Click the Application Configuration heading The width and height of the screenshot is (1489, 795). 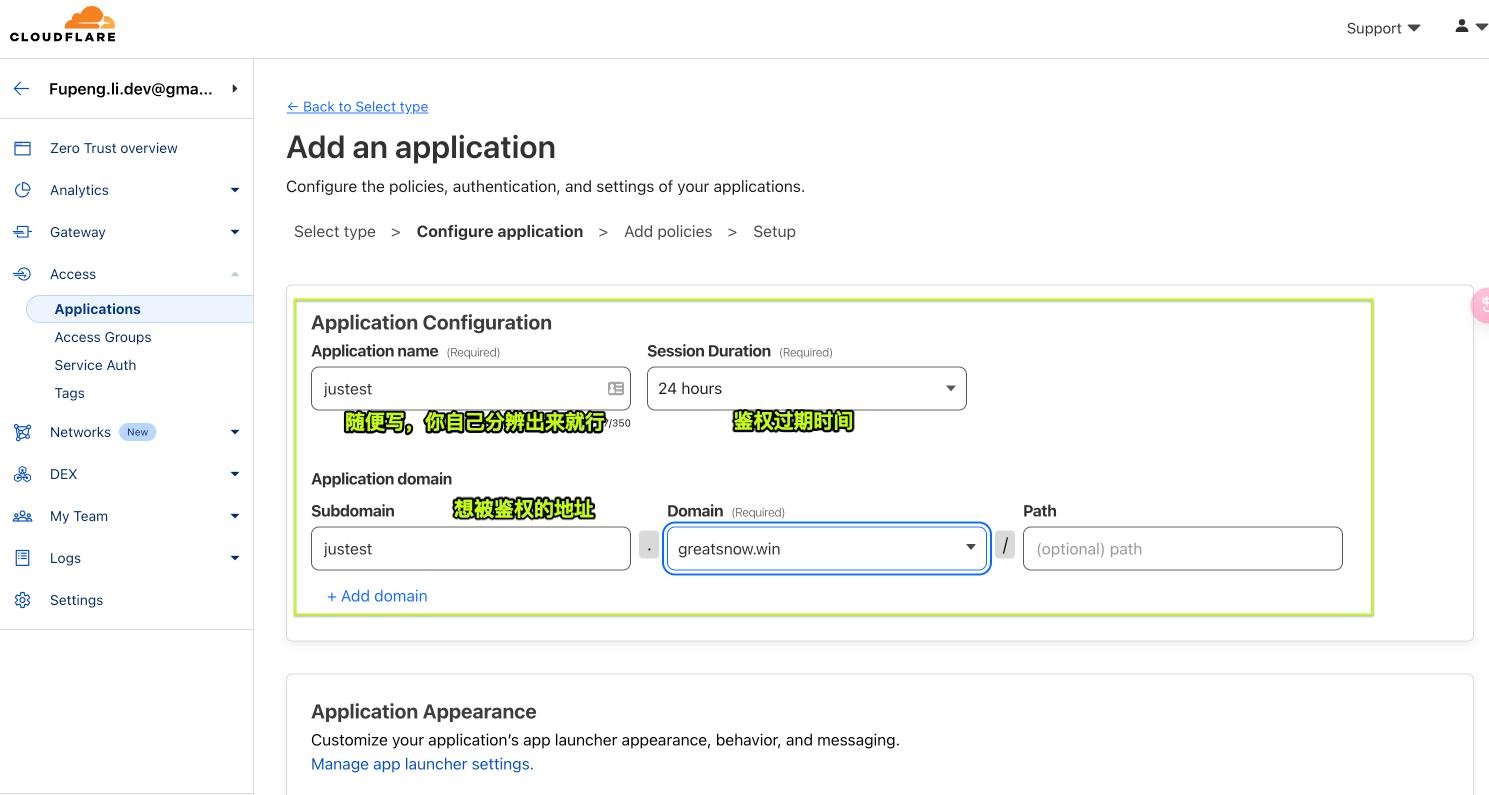tap(431, 323)
